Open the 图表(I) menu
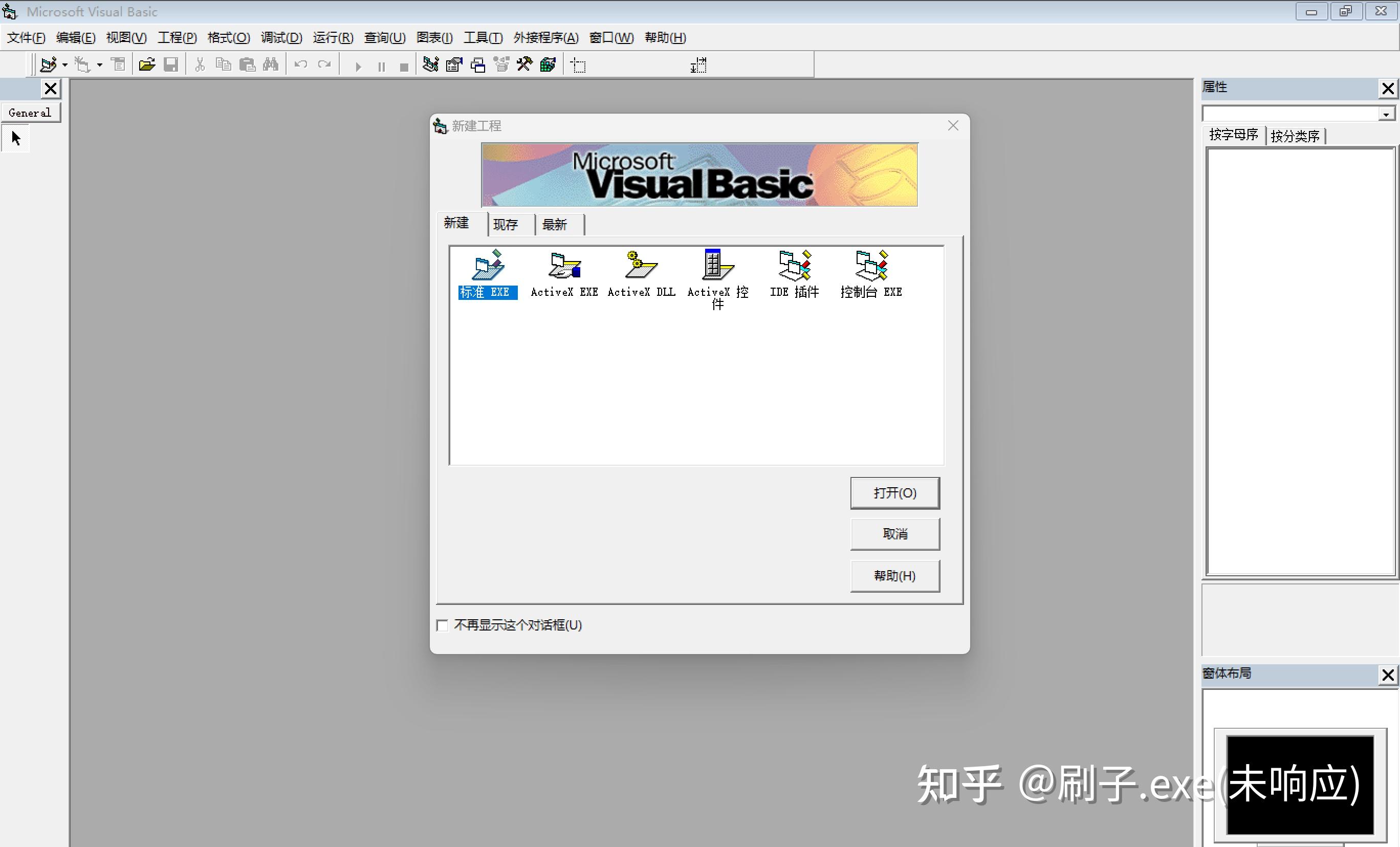This screenshot has height=847, width=1400. pos(434,37)
